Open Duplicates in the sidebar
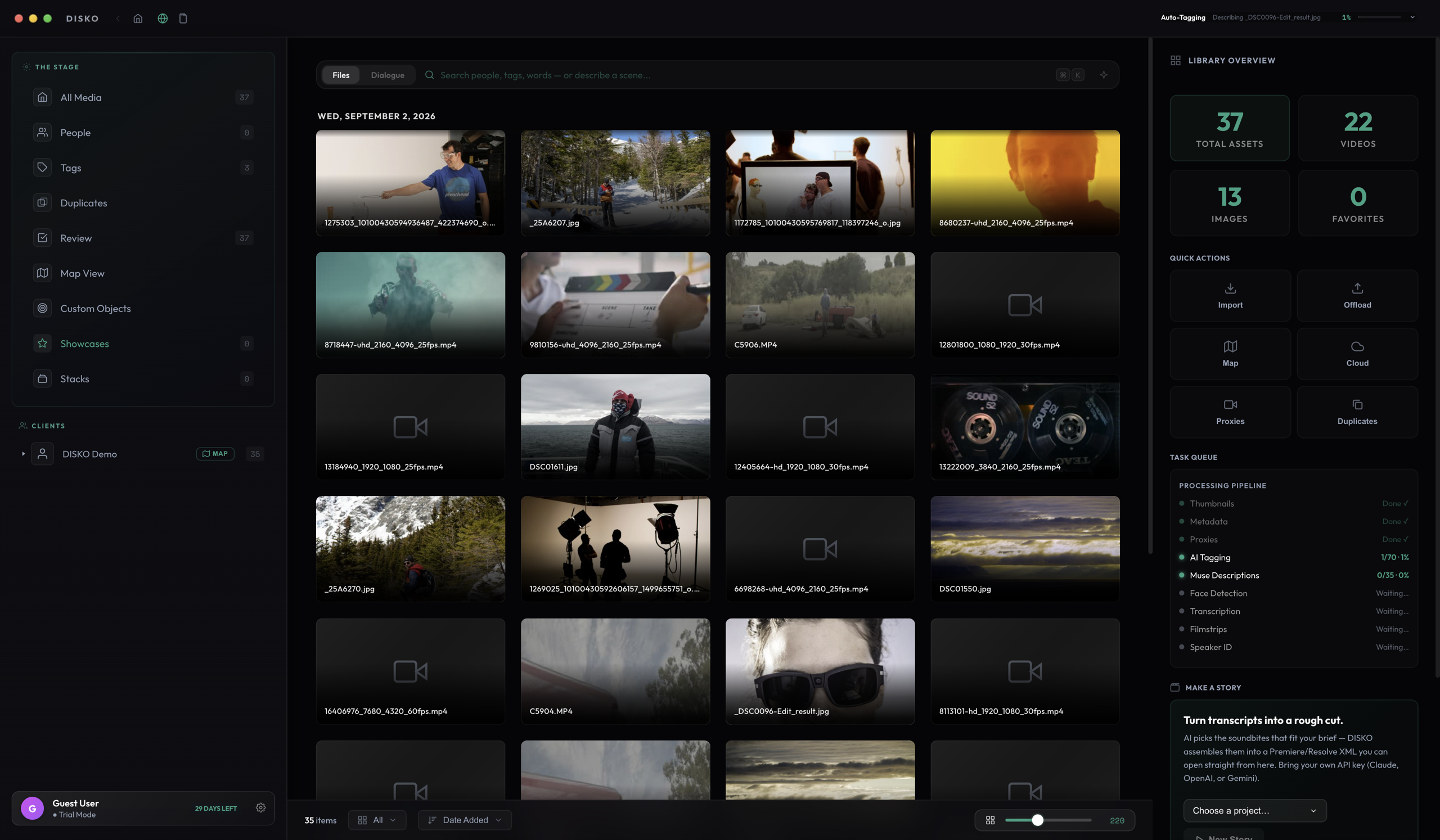1440x840 pixels. pos(143,203)
